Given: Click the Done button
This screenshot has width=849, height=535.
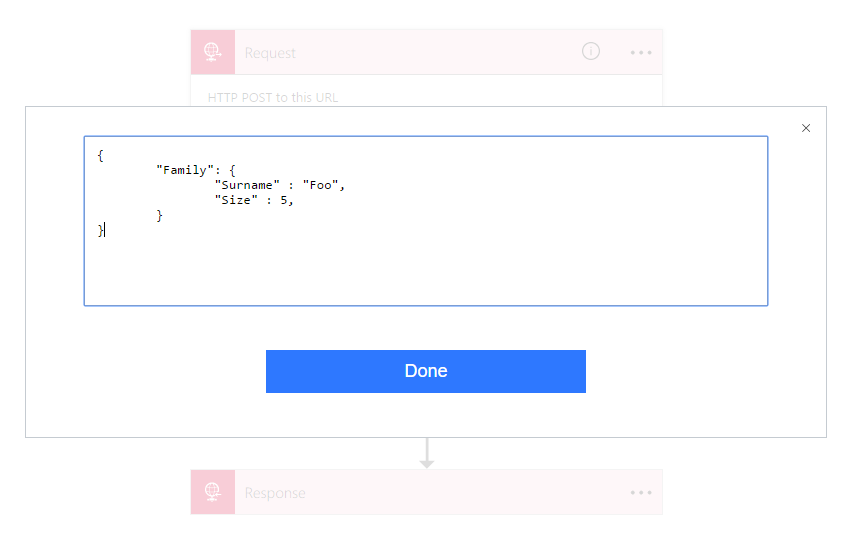Looking at the screenshot, I should (x=426, y=371).
